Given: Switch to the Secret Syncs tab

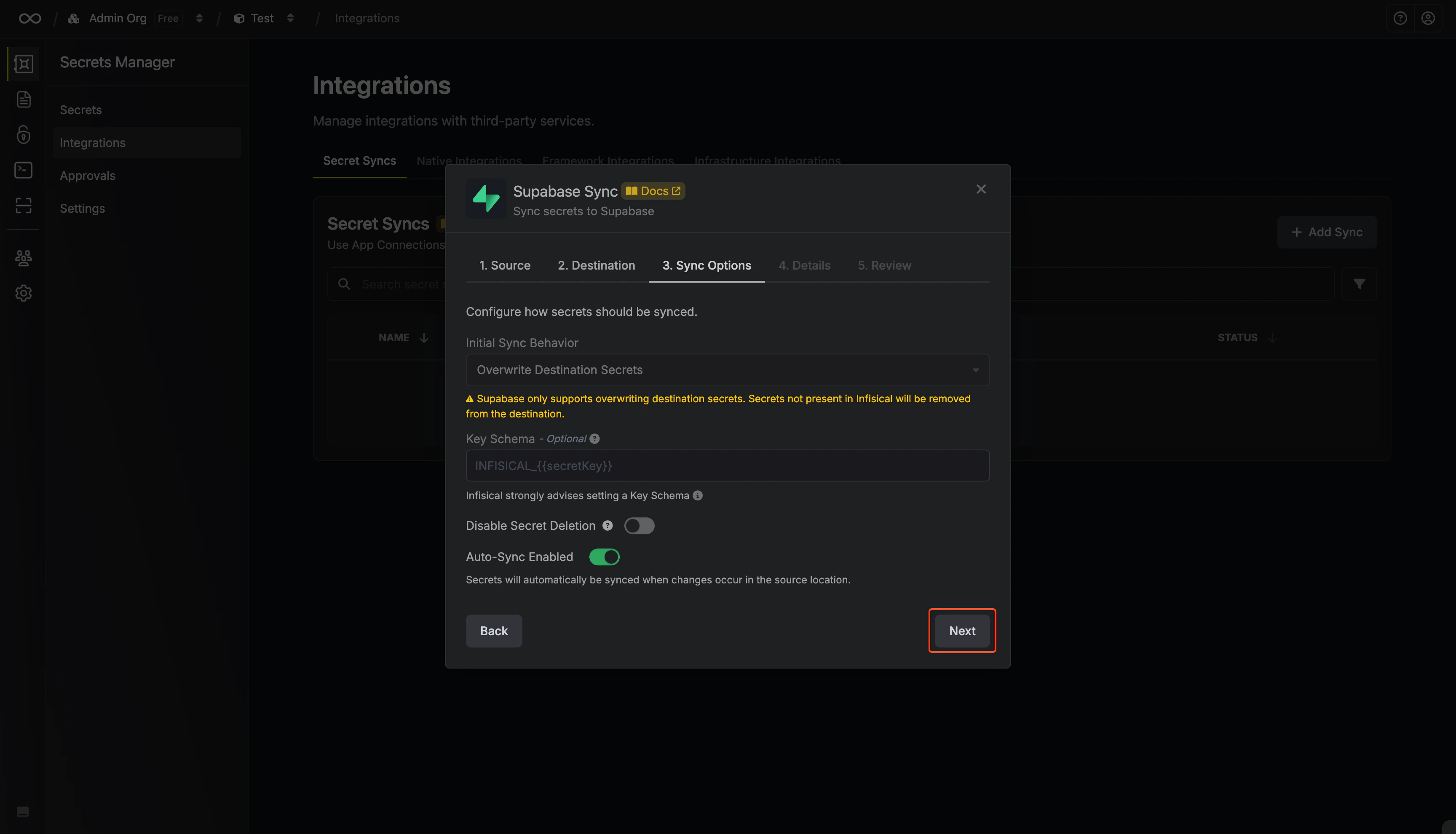Looking at the screenshot, I should click(359, 161).
